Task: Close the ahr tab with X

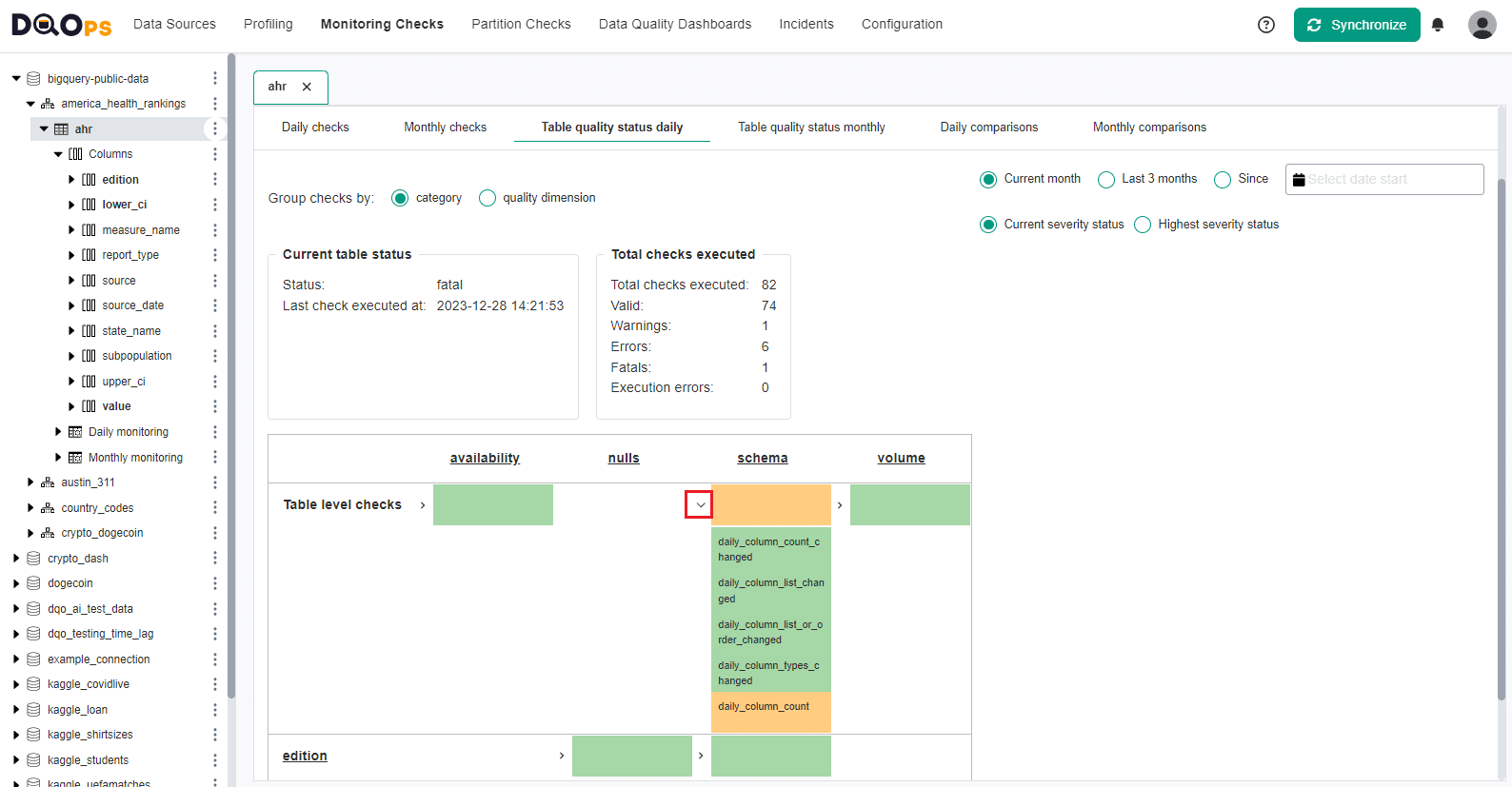Action: tap(307, 87)
